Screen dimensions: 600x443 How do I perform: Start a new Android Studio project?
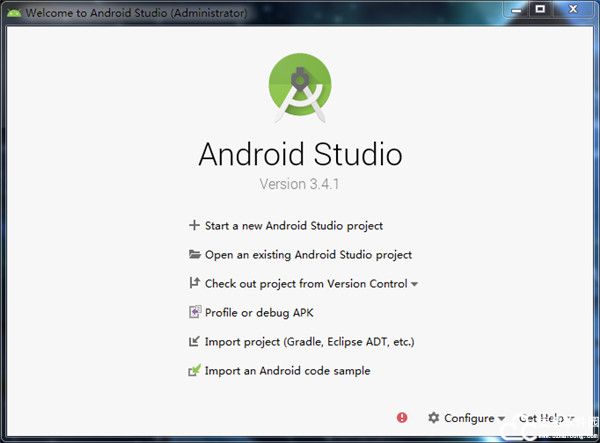293,226
